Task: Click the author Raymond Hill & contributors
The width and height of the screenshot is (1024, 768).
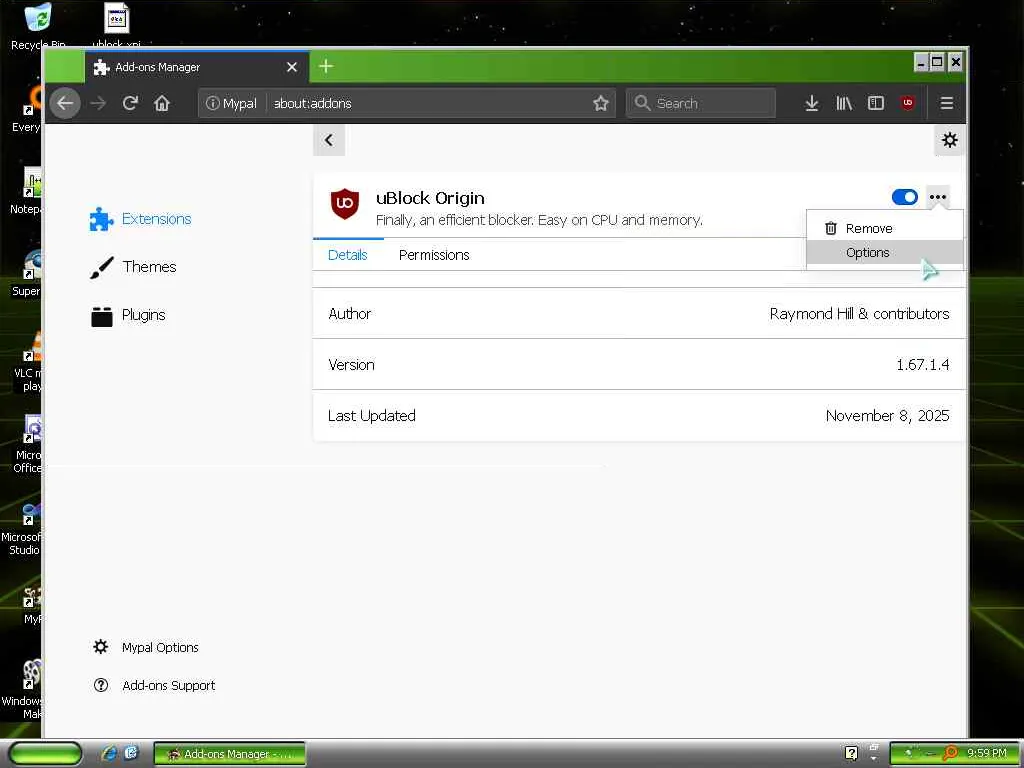Action: [x=859, y=314]
